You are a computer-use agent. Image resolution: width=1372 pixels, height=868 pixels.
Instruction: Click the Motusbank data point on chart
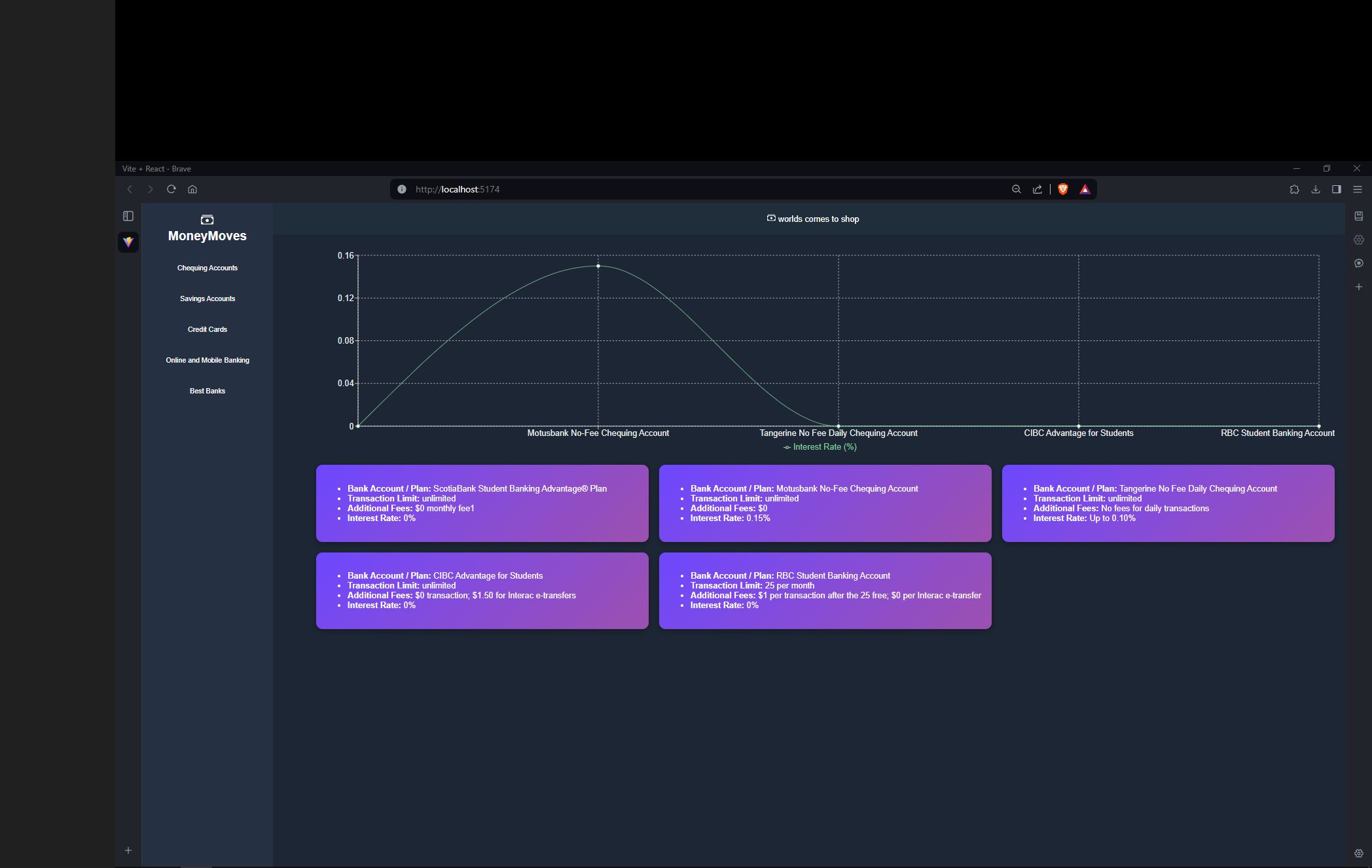point(598,266)
